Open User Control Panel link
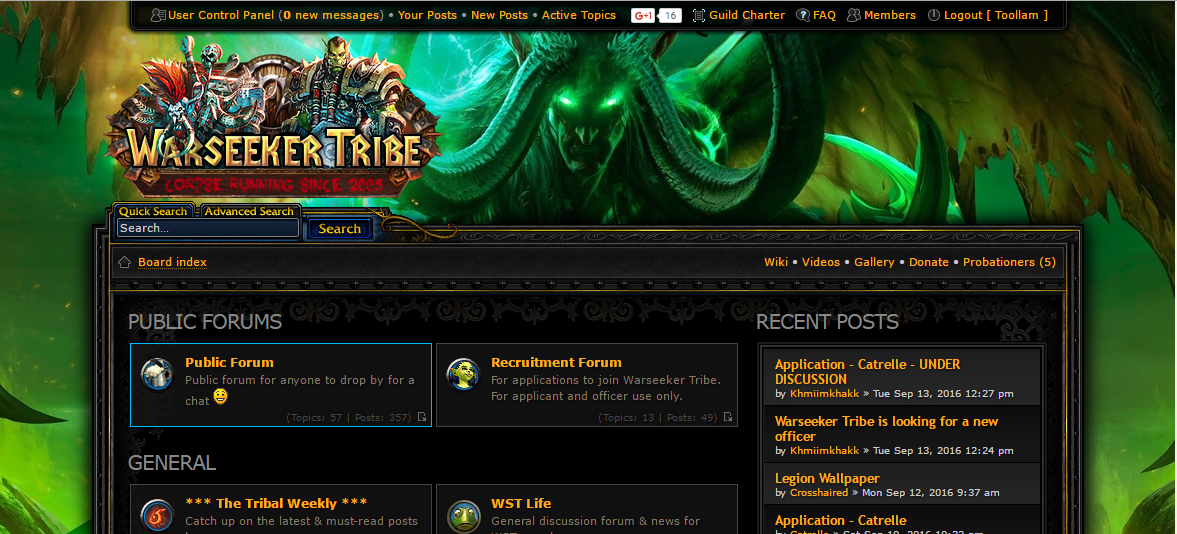This screenshot has width=1177, height=534. pos(221,15)
